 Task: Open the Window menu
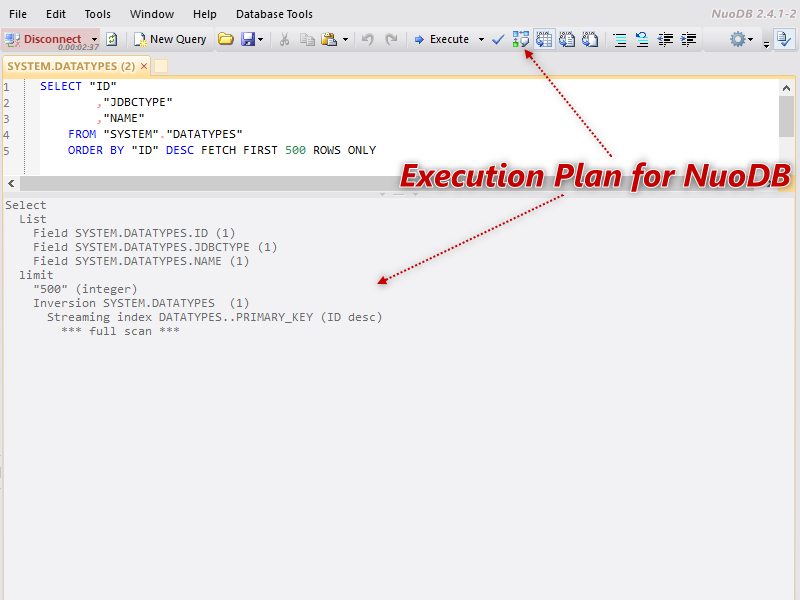[x=152, y=14]
